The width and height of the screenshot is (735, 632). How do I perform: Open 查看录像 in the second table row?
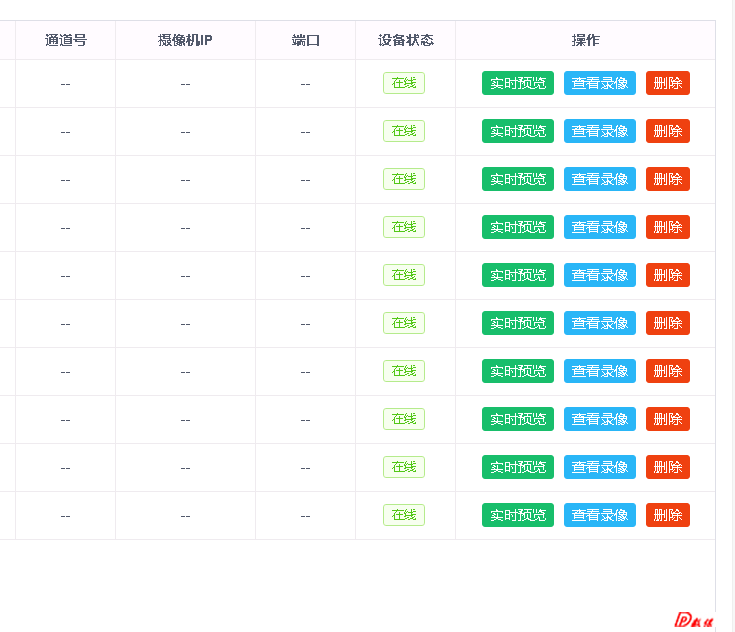[600, 131]
